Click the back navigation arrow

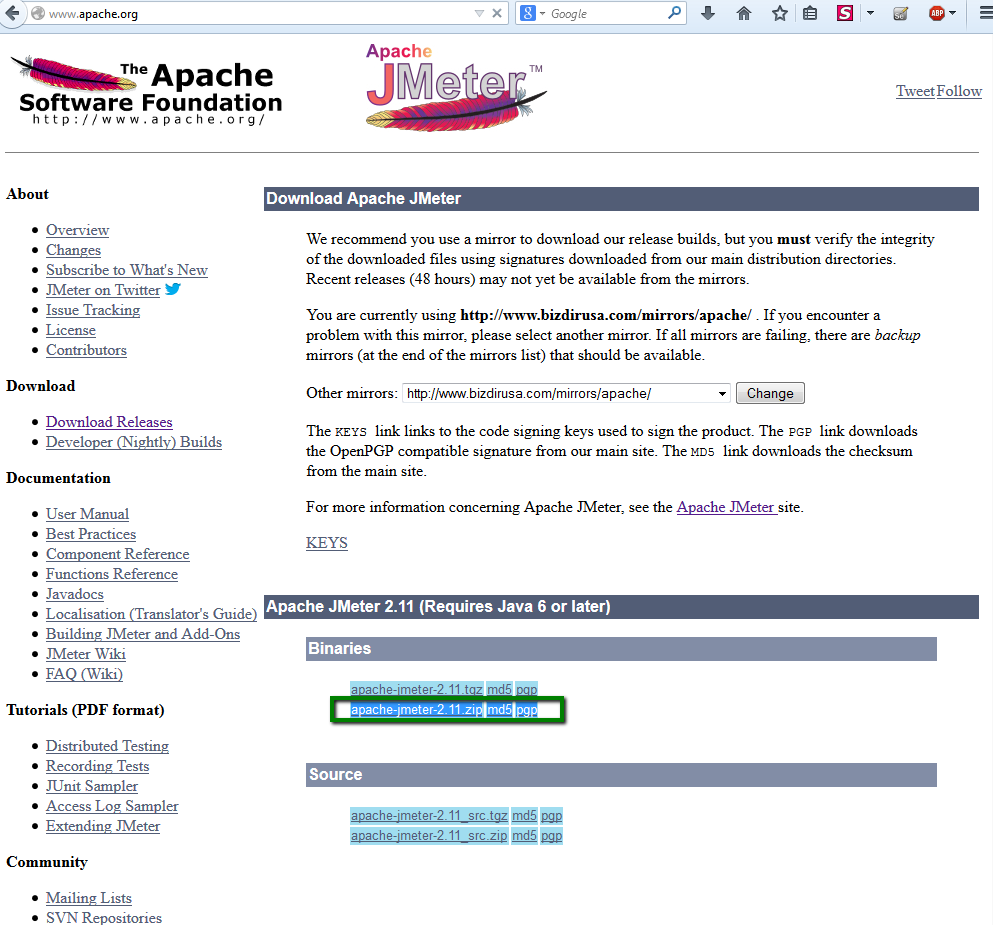(x=12, y=14)
